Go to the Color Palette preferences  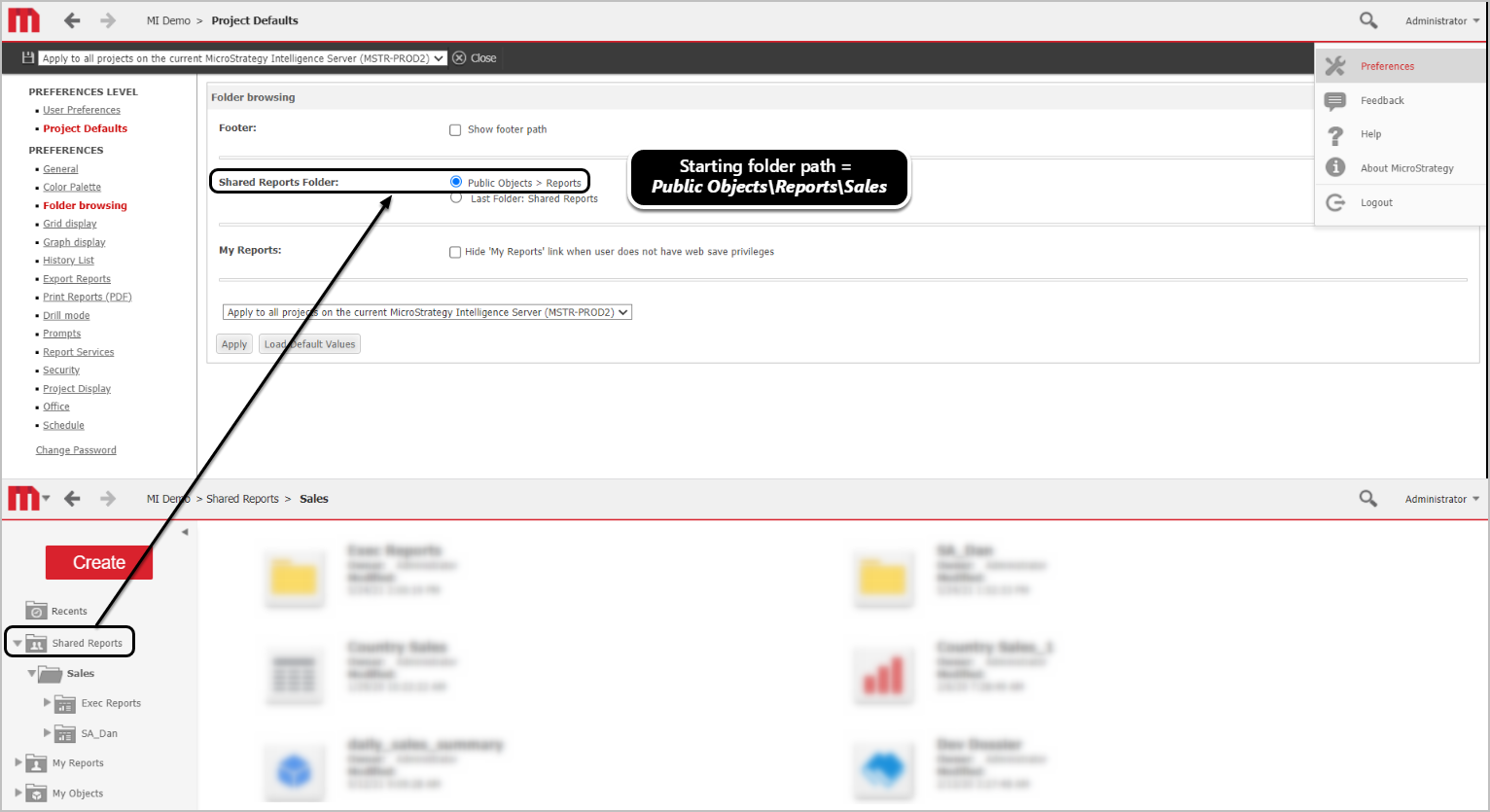72,188
